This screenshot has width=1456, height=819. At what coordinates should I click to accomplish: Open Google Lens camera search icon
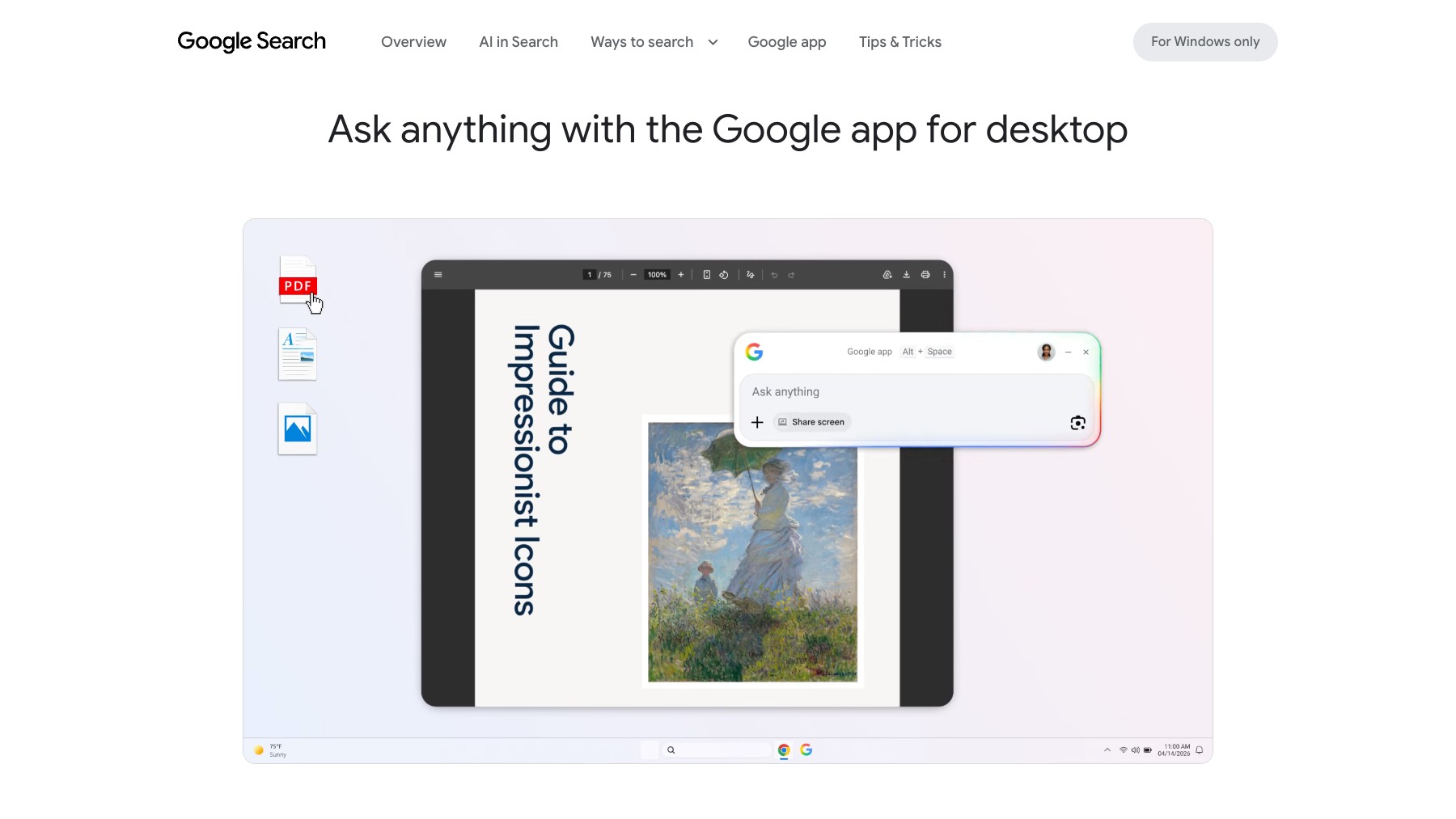point(1077,423)
